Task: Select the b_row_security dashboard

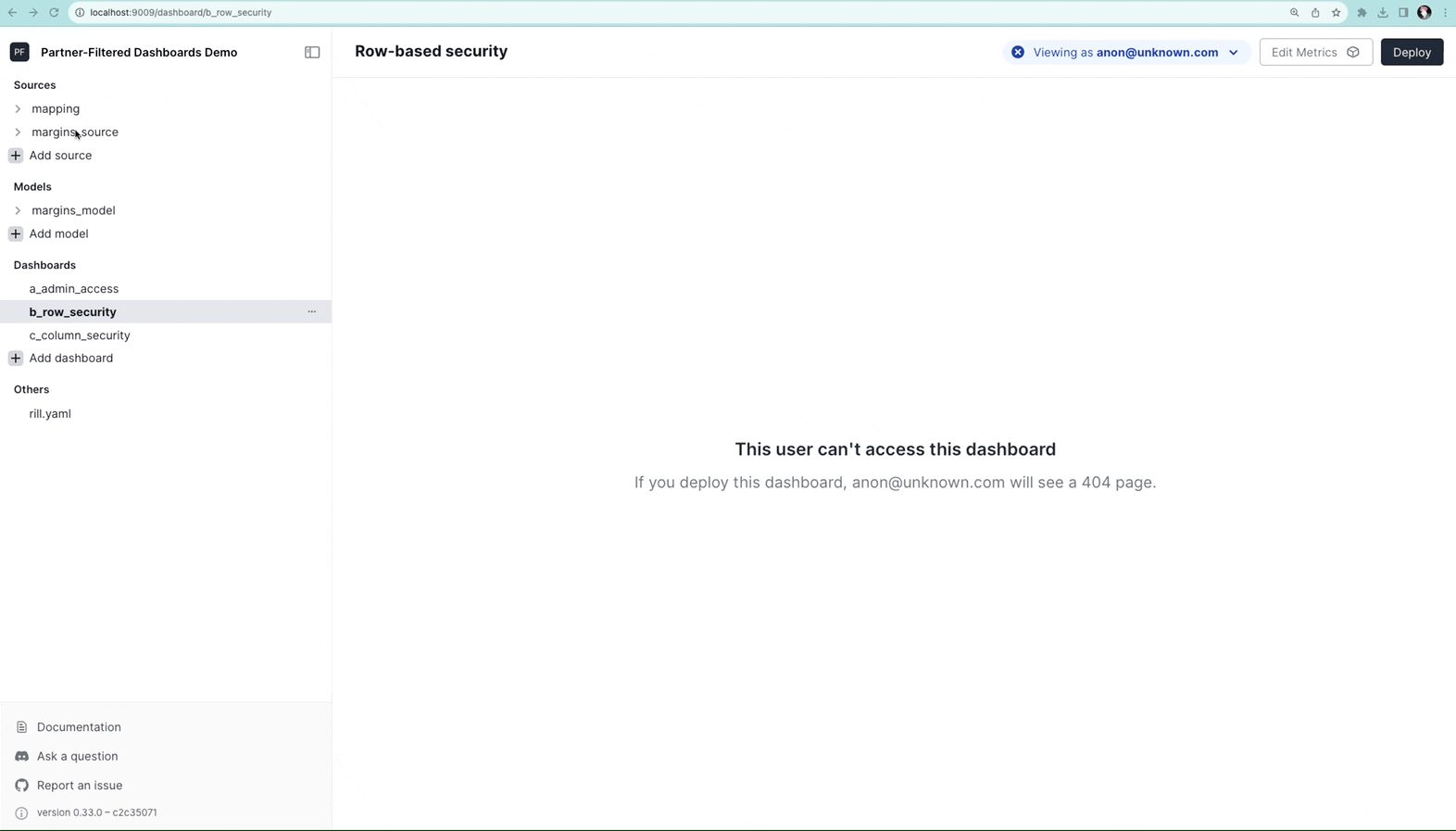Action: point(73,312)
